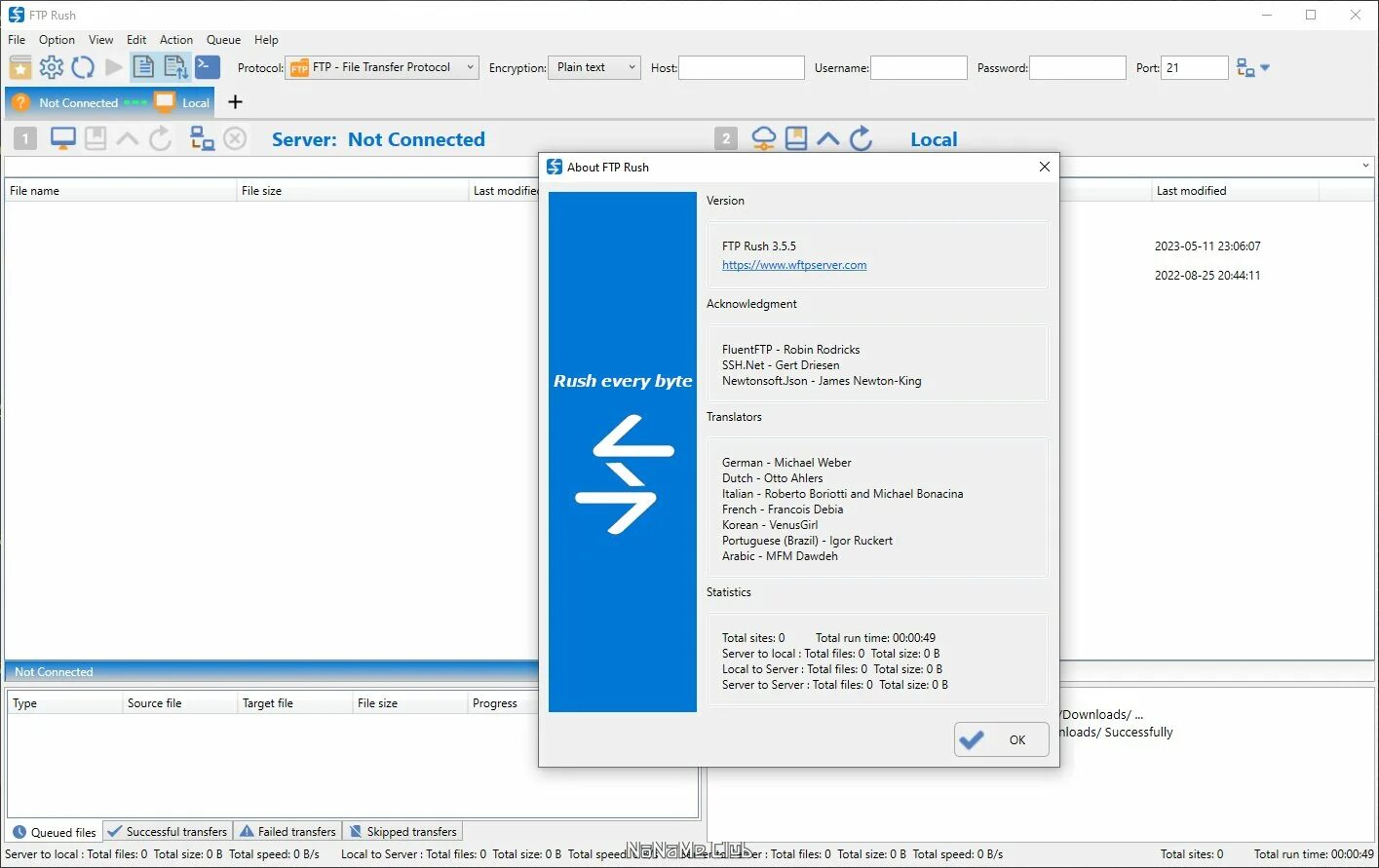The image size is (1379, 868).
Task: Select the Not Connected / Local session tab
Action: click(111, 102)
